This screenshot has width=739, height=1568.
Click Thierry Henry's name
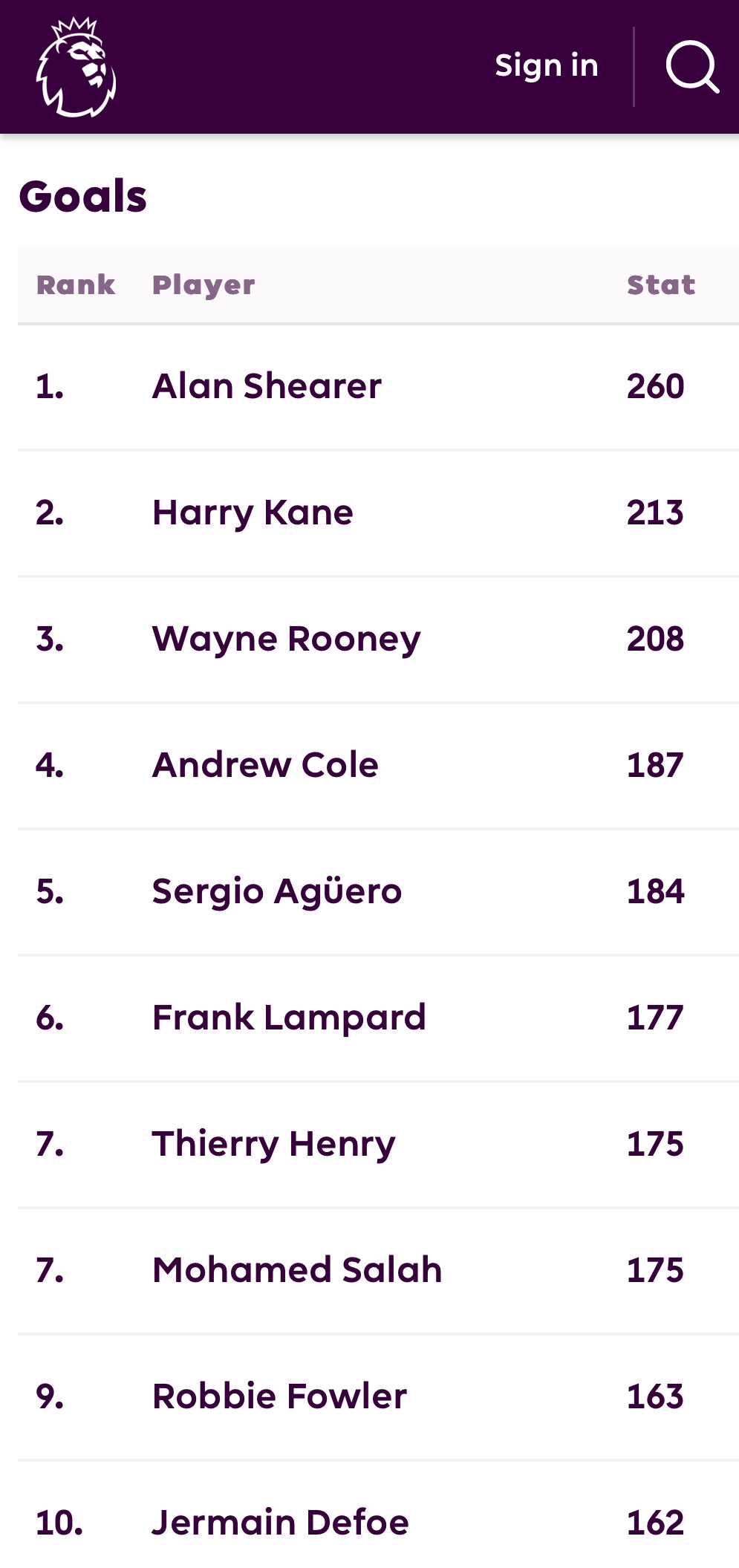[x=273, y=1144]
